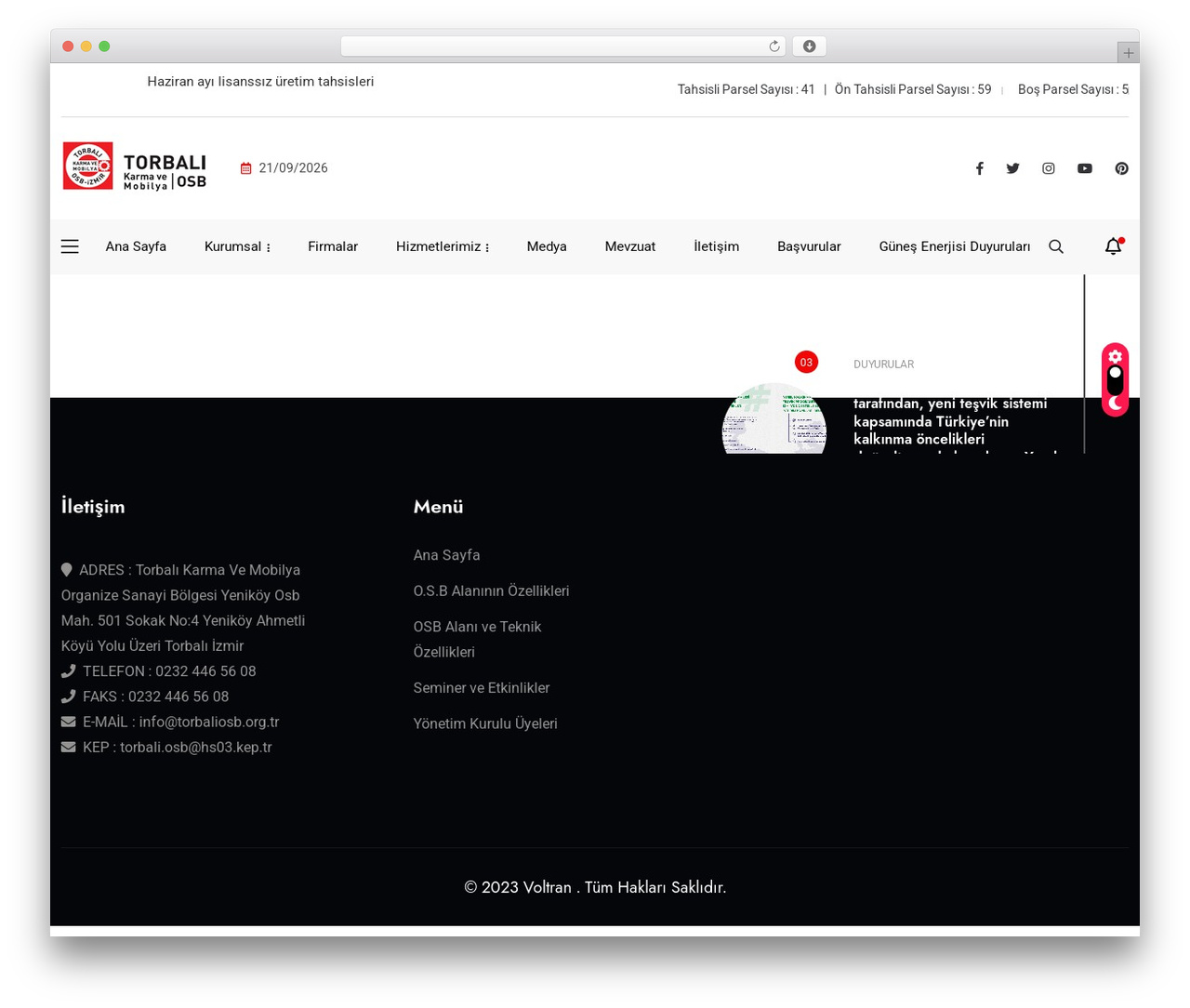Toggle the light/dark theme switch
The width and height of the screenshot is (1190, 1008).
tap(1115, 379)
